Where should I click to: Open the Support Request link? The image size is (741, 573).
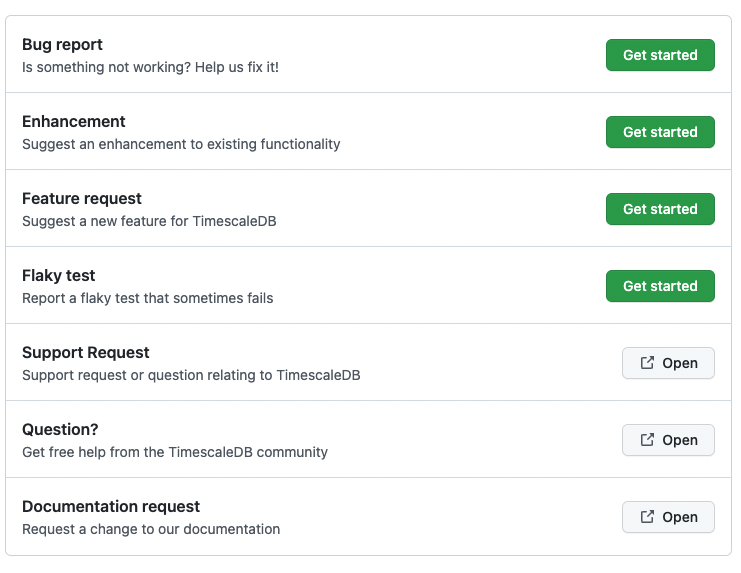668,363
